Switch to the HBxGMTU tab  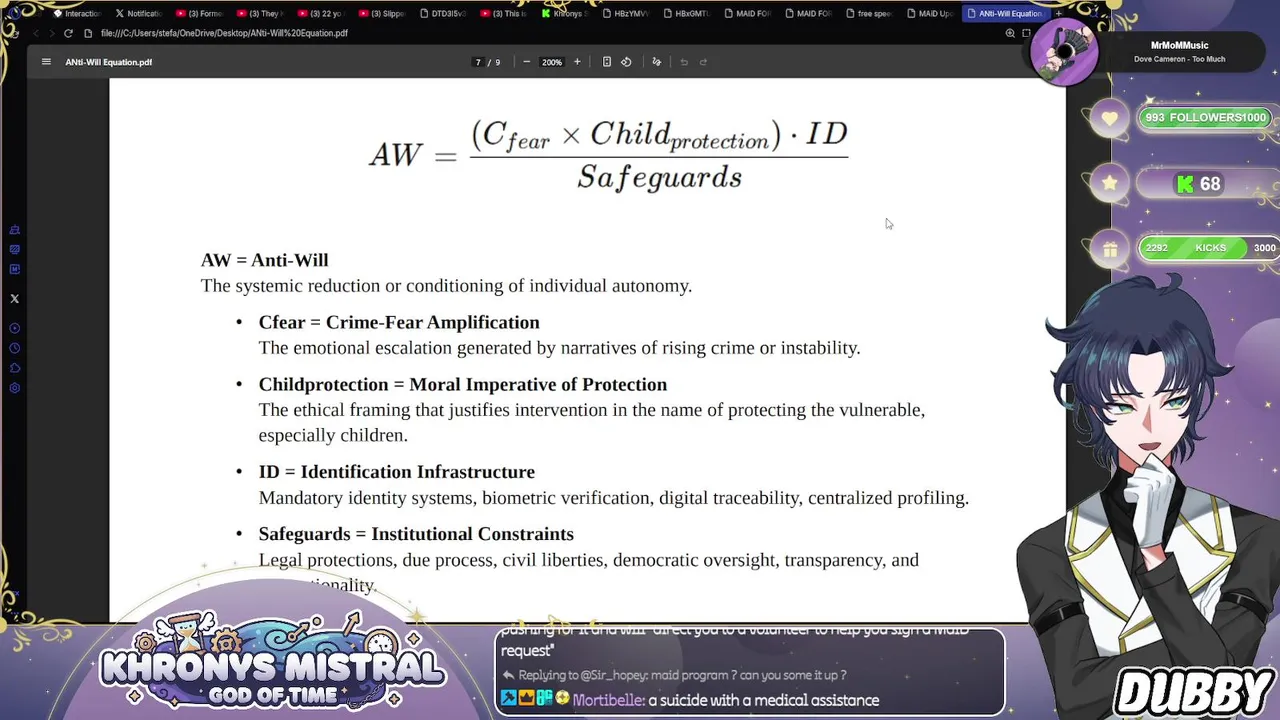(686, 14)
